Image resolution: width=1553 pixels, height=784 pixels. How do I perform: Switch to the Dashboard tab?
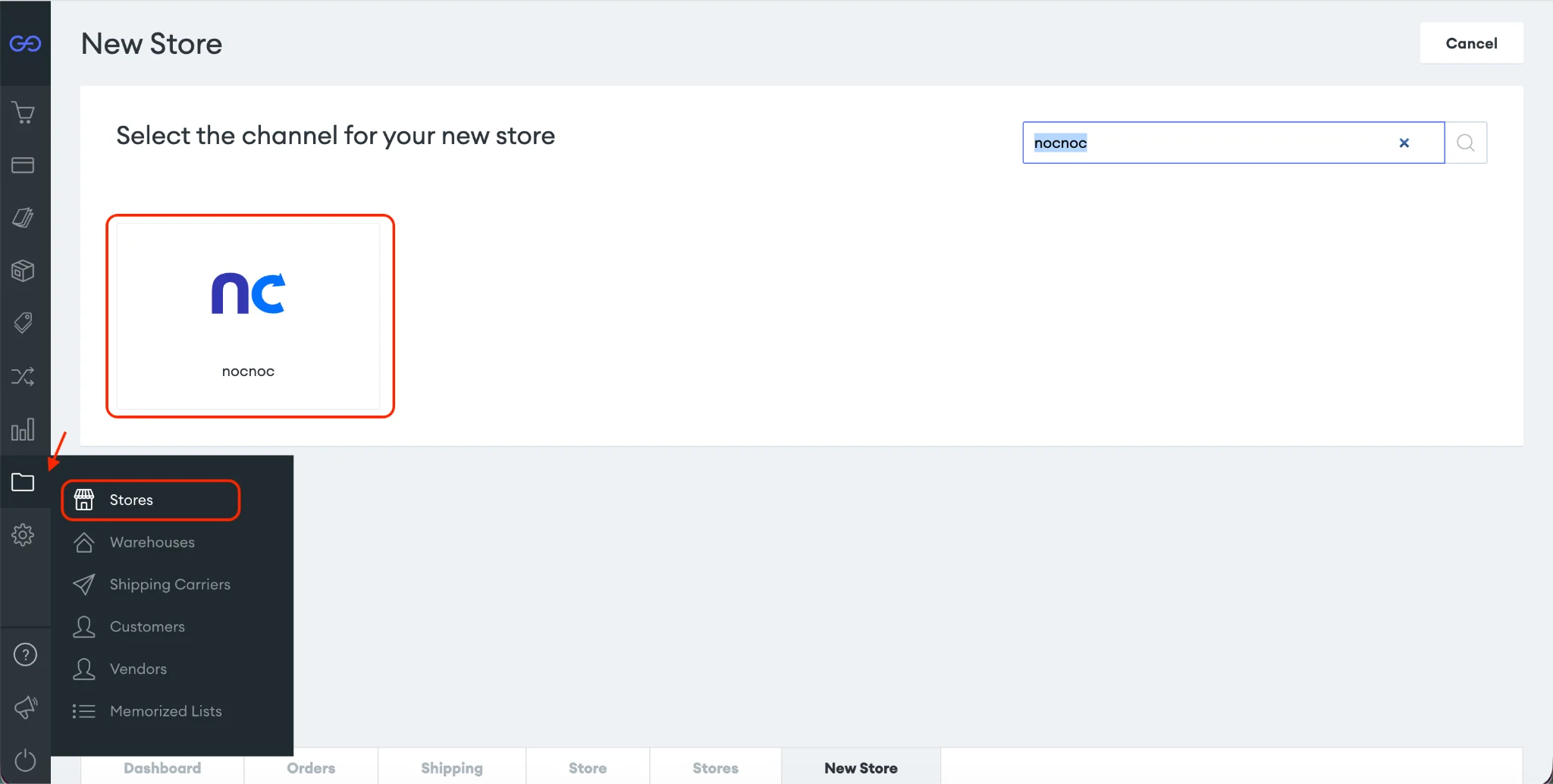click(x=162, y=768)
